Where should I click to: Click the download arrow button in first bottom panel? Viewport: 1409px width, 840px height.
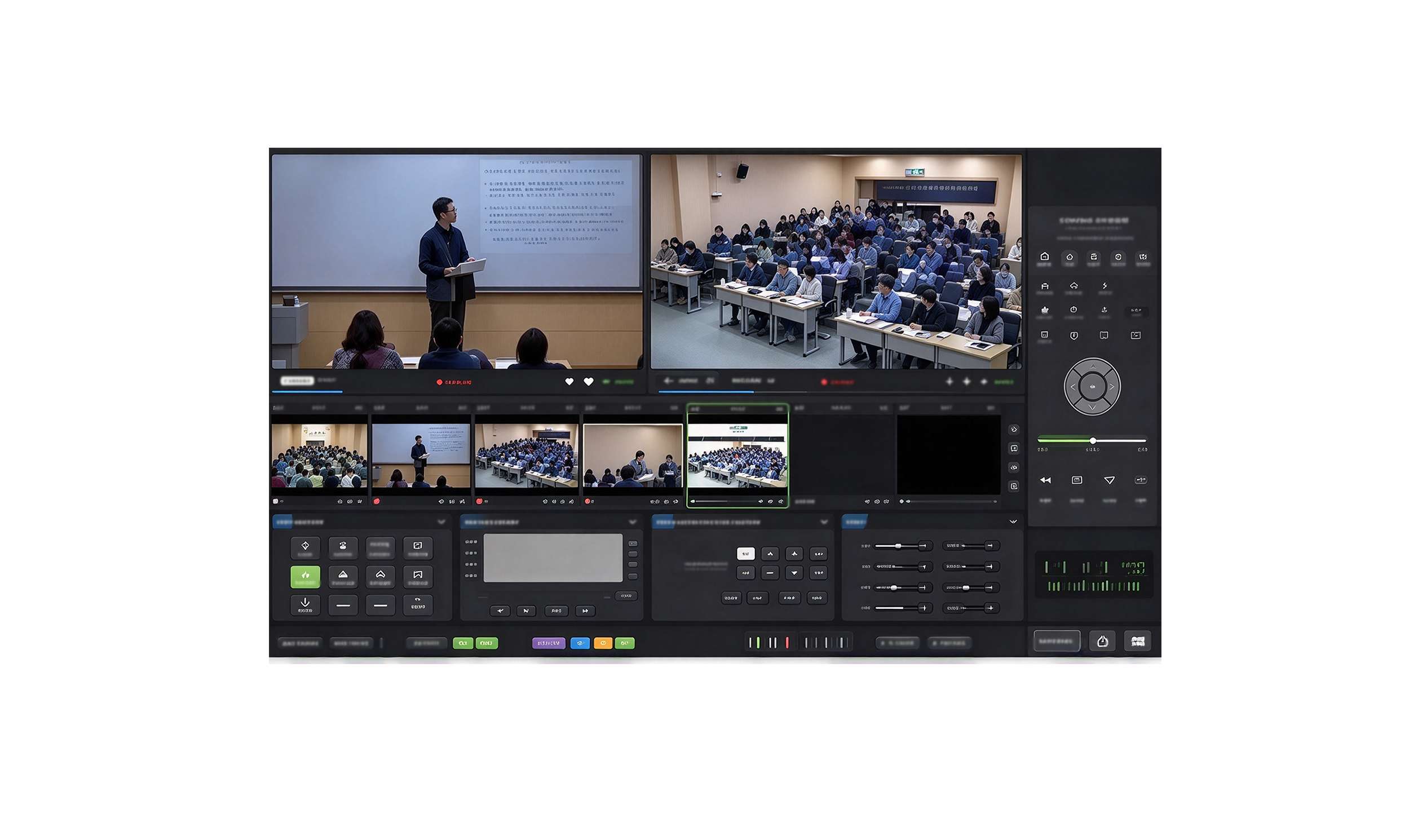(305, 604)
